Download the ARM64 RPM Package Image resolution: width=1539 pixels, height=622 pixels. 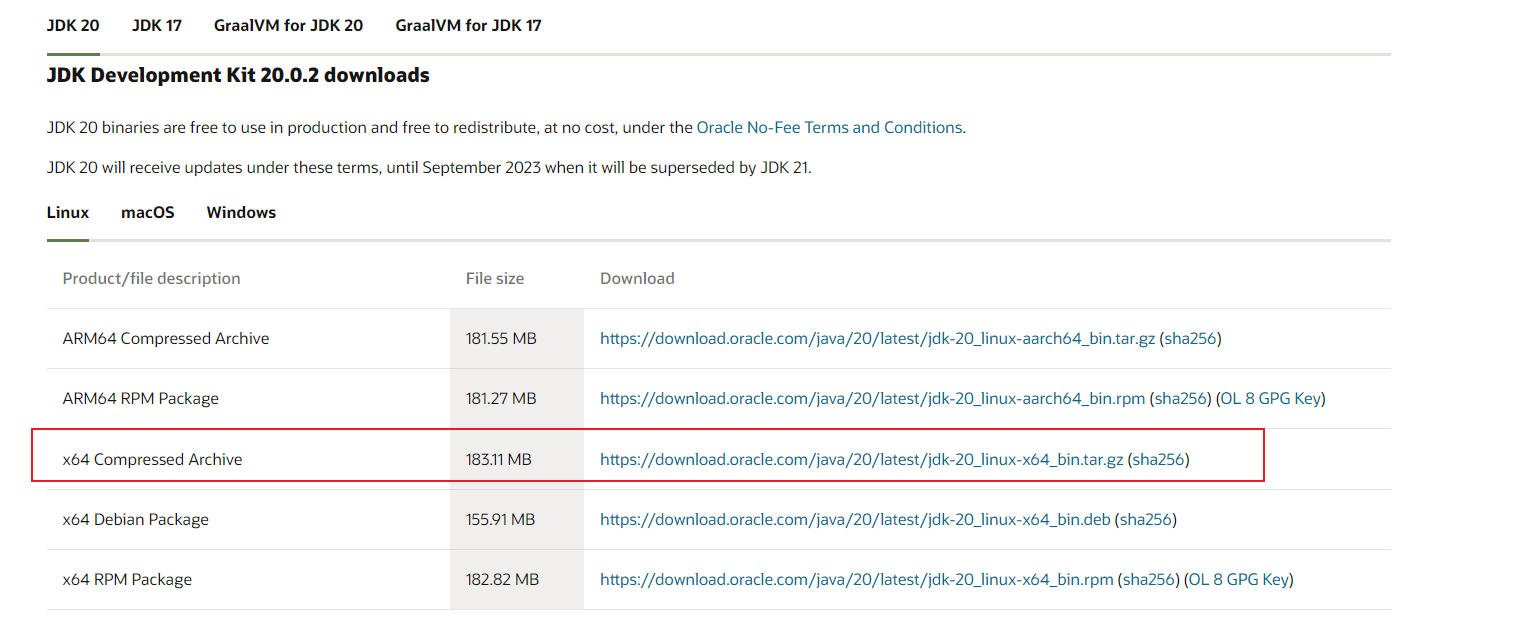[x=865, y=398]
